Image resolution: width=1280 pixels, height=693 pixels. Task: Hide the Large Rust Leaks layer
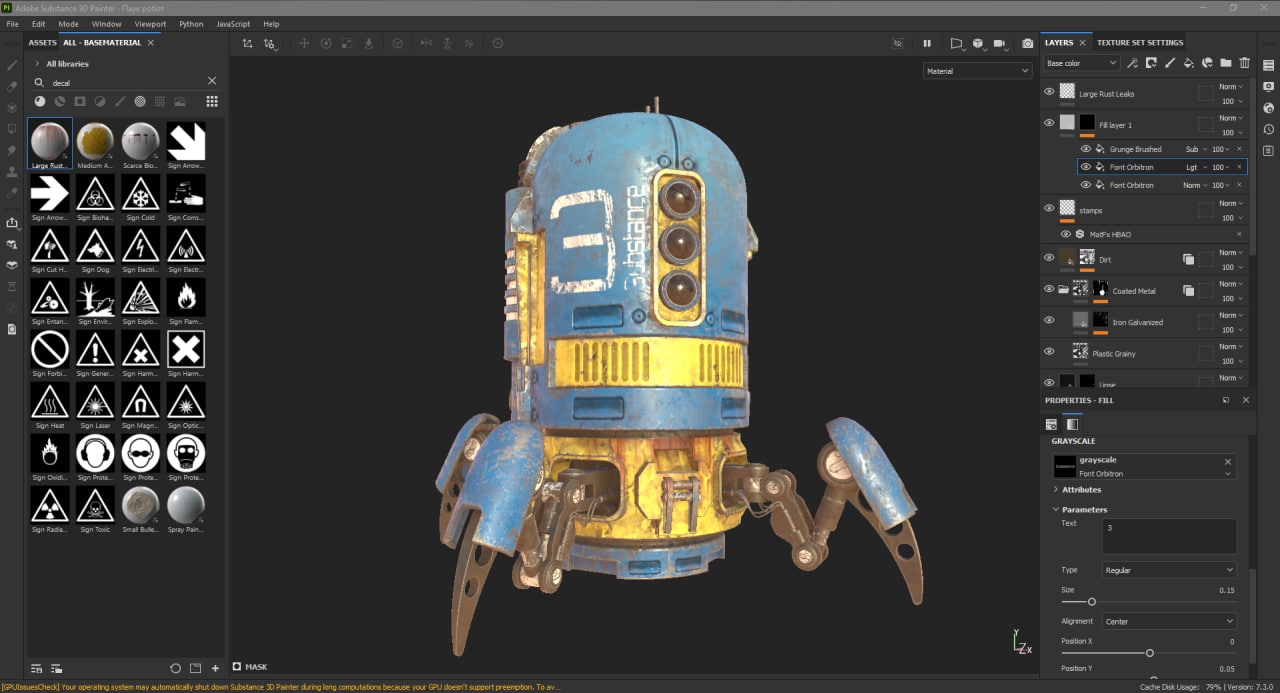click(x=1049, y=92)
